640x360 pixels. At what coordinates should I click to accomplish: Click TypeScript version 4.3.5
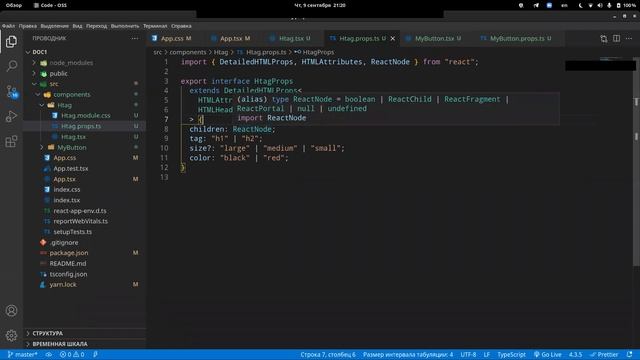575,354
